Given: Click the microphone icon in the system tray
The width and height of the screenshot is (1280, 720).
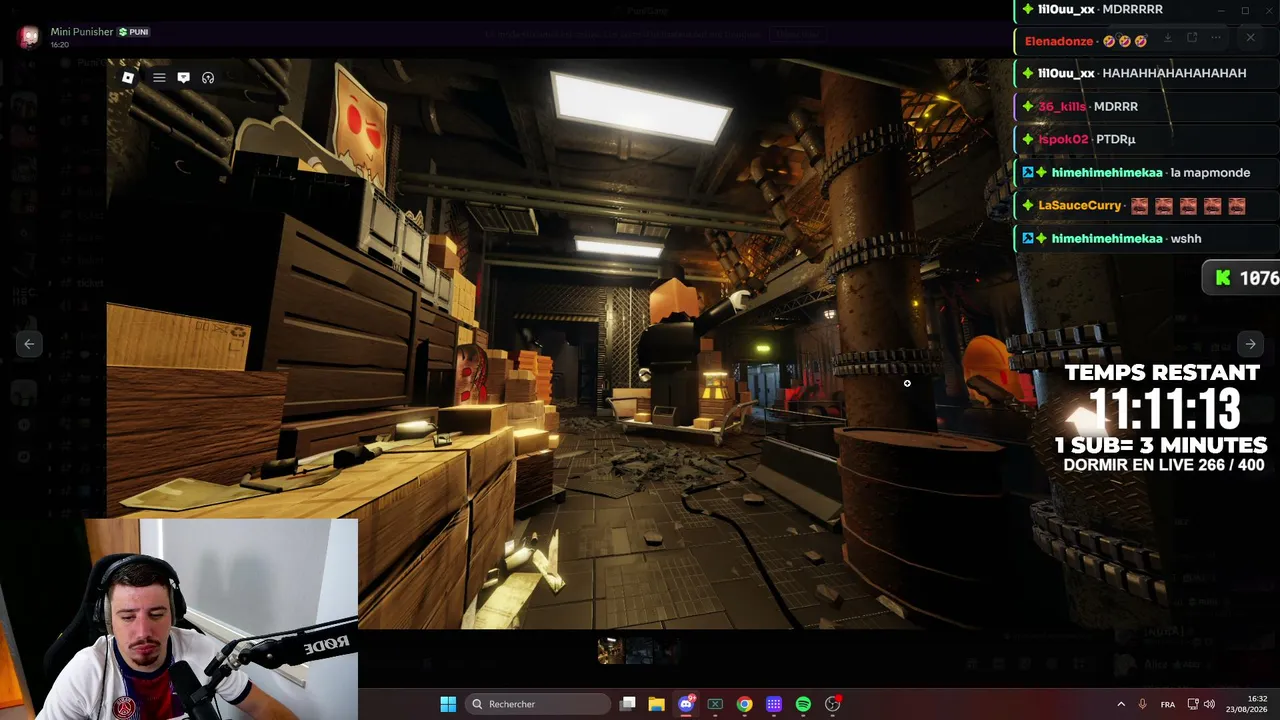Looking at the screenshot, I should 1142,704.
